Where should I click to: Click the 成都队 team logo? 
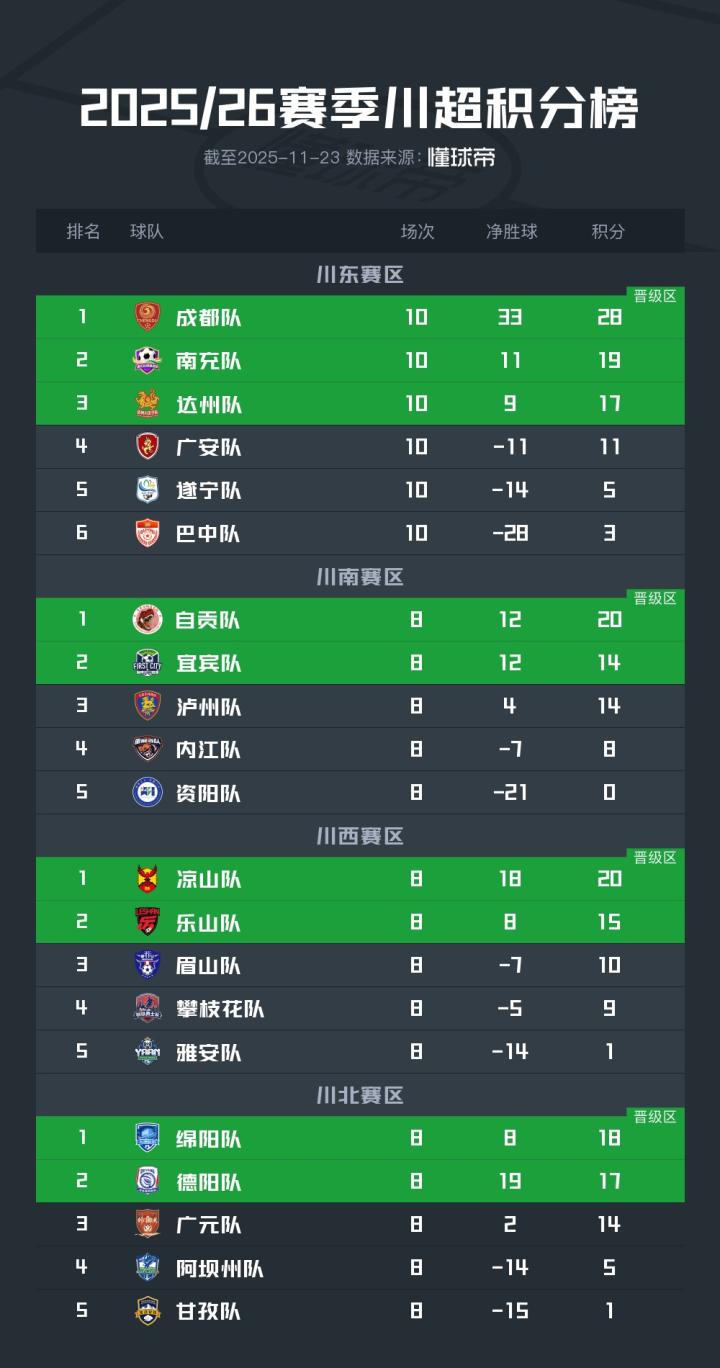(x=148, y=317)
